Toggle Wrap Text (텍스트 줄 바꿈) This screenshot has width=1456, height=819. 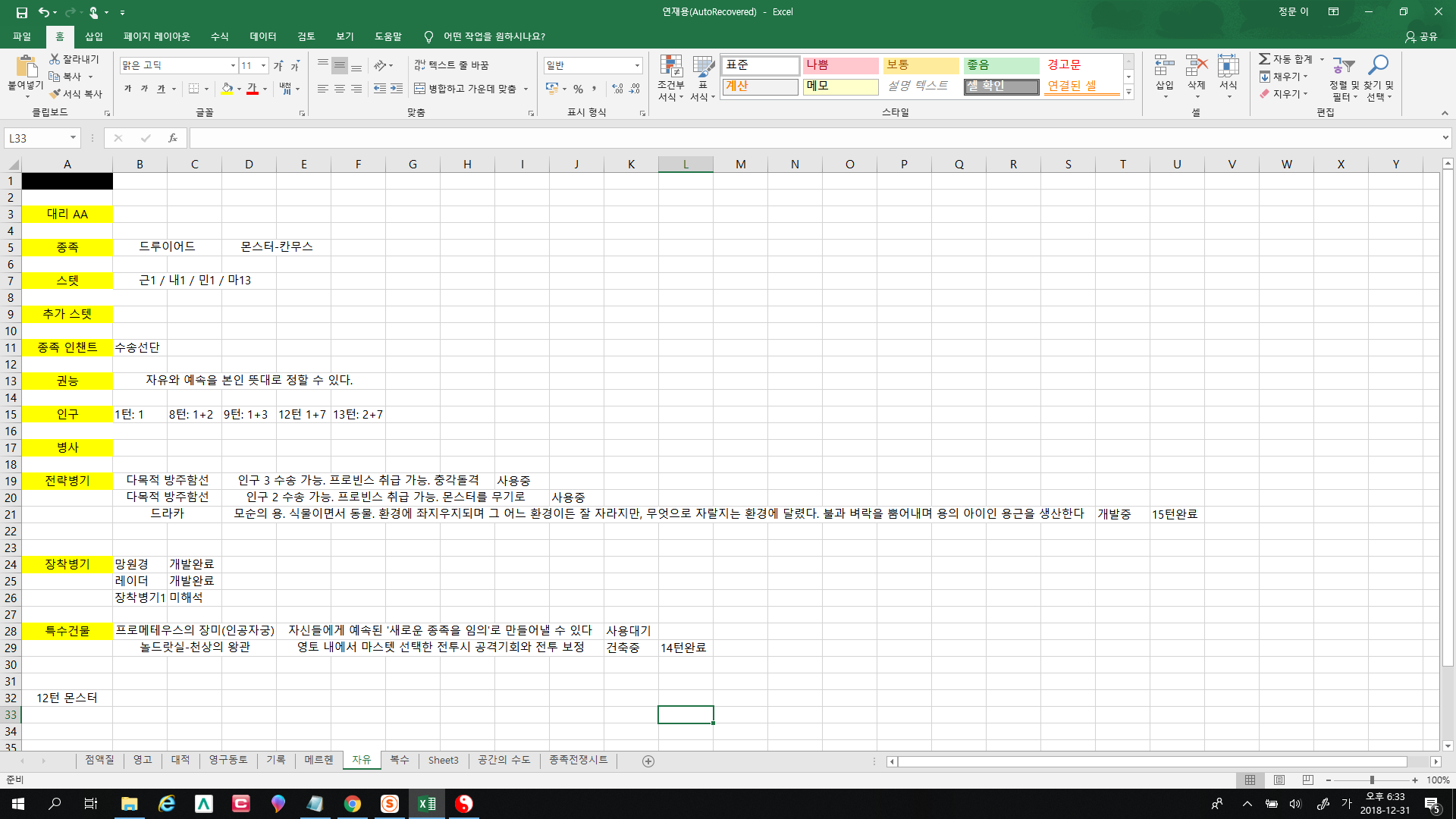452,65
